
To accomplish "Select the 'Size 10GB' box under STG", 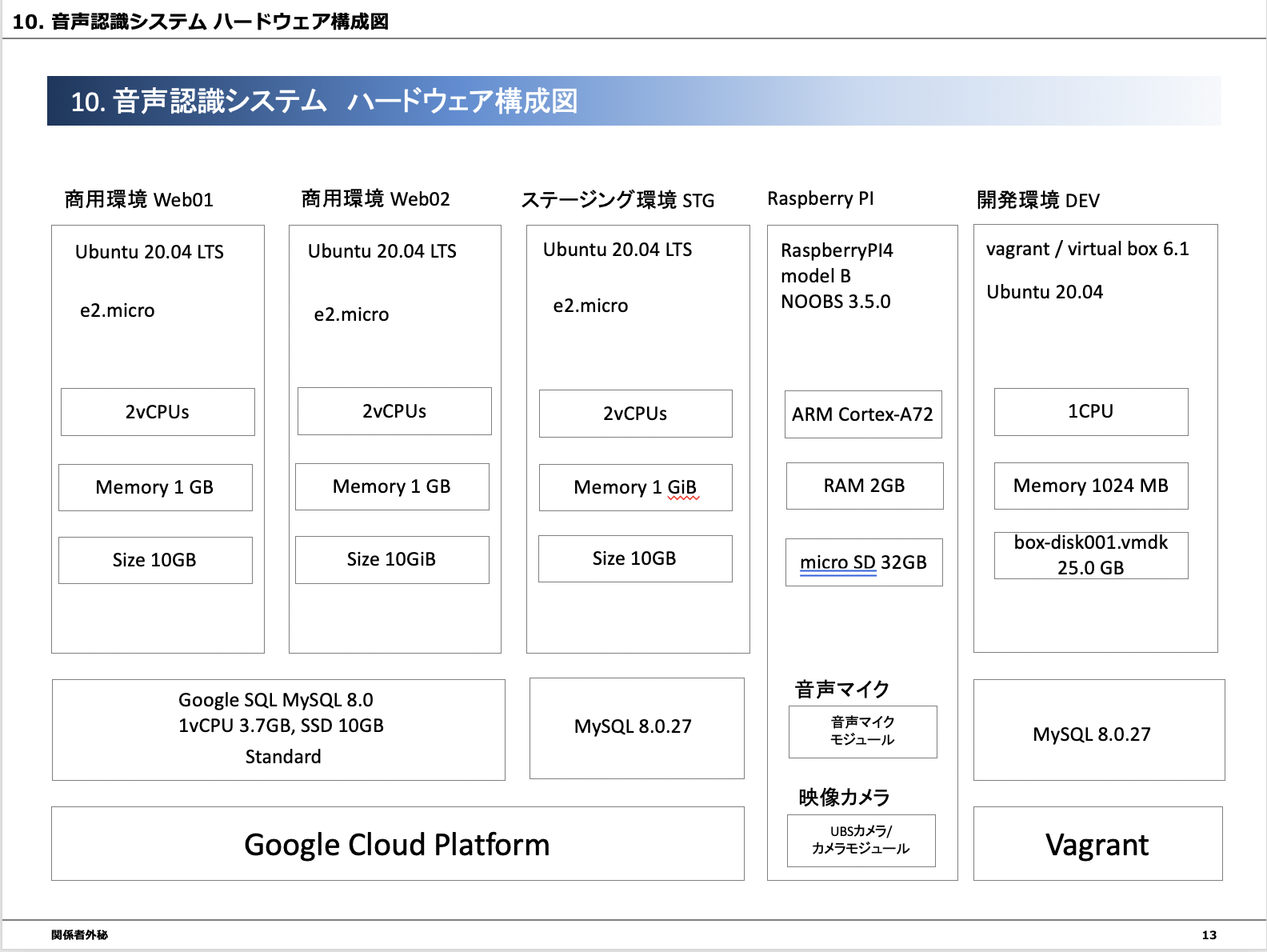I will (x=635, y=558).
